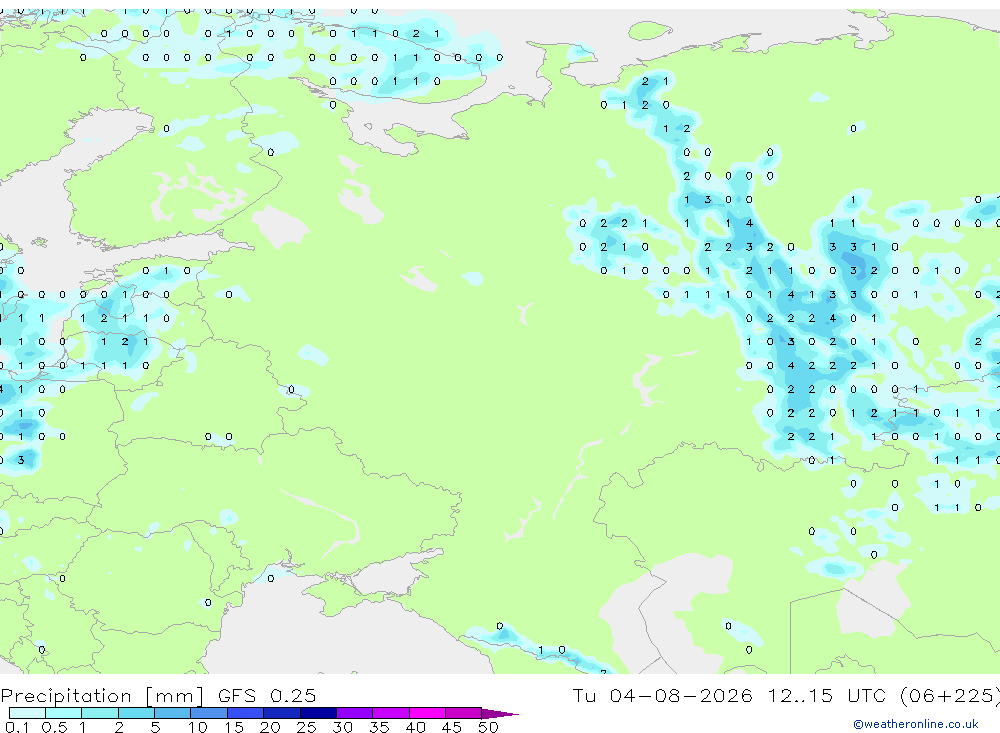Click the legend label "0.1"

17,727
